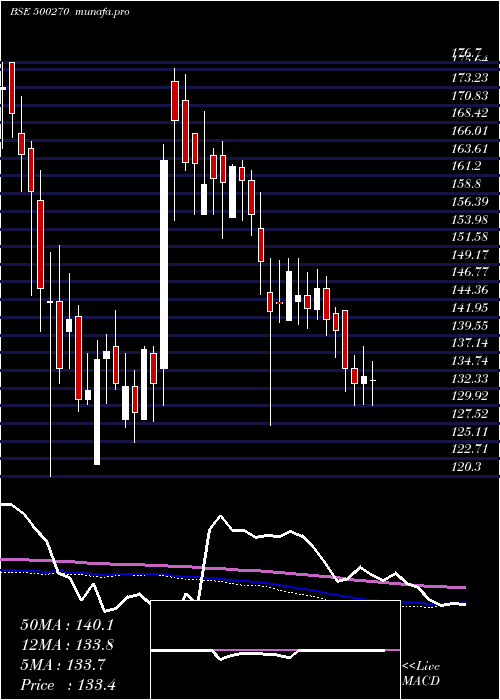The image size is (500, 700).
Task: Click the 139.55 price axis label
Action: coord(470,325)
